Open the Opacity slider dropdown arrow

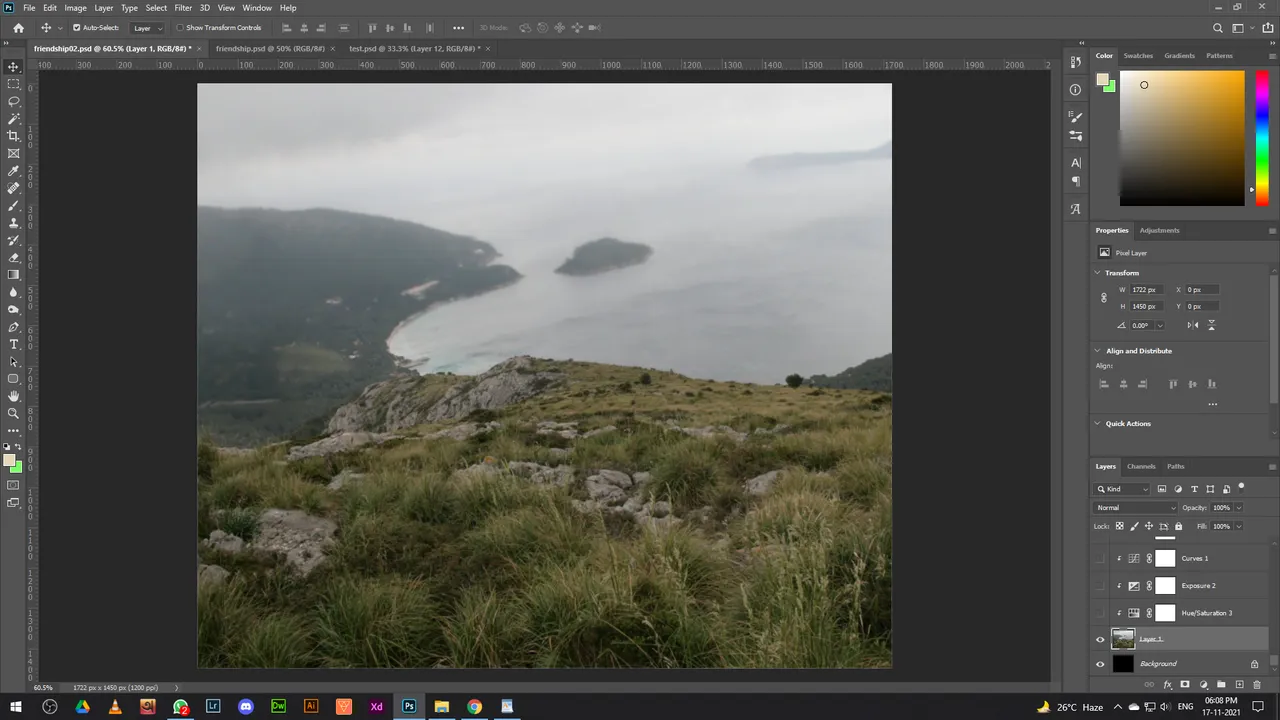pos(1239,508)
